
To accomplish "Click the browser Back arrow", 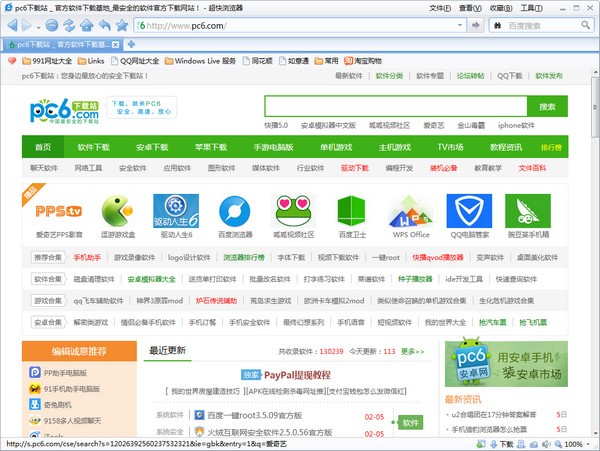I will pos(12,26).
